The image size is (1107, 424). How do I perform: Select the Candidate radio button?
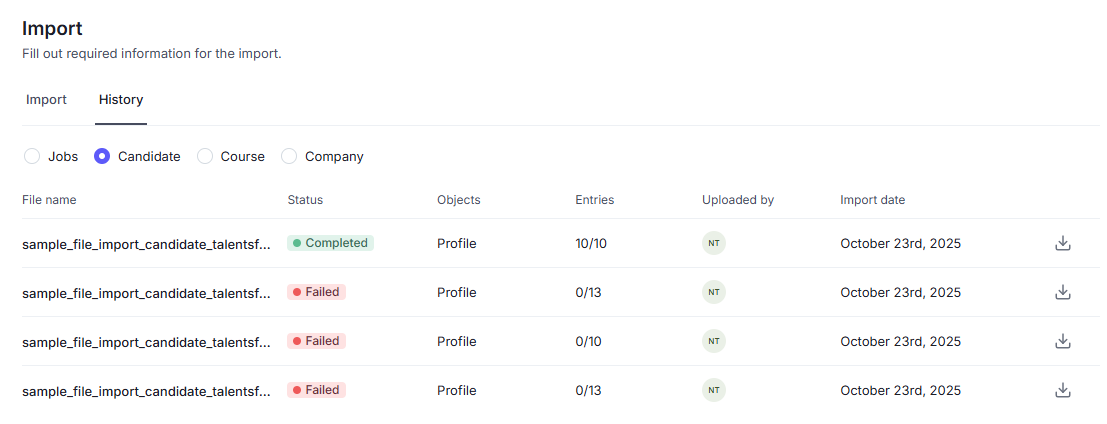tap(102, 156)
